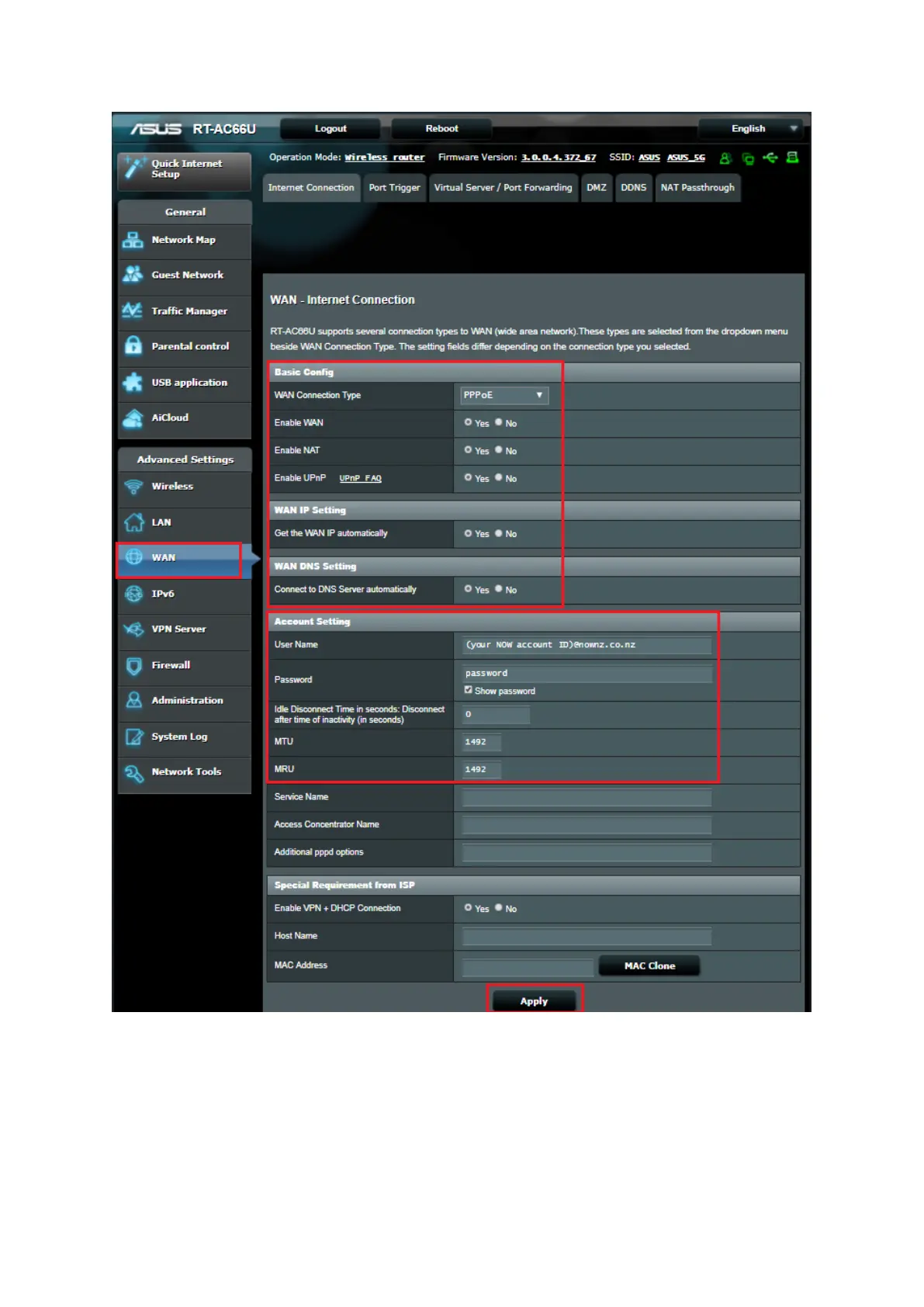Click the User Name input field
Image resolution: width=924 pixels, height=1307 pixels.
point(587,645)
